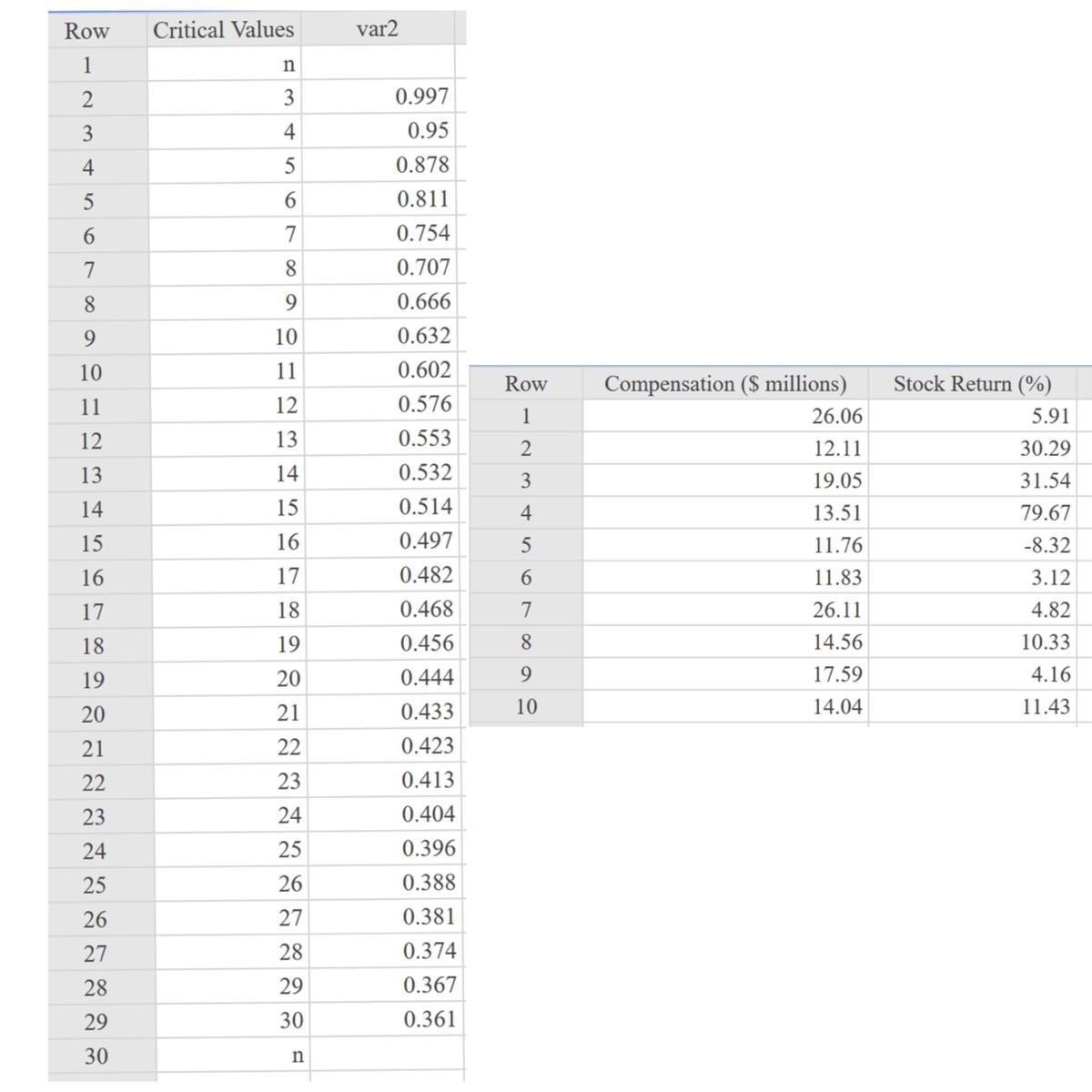Click the compensation value 17.59

[725, 674]
